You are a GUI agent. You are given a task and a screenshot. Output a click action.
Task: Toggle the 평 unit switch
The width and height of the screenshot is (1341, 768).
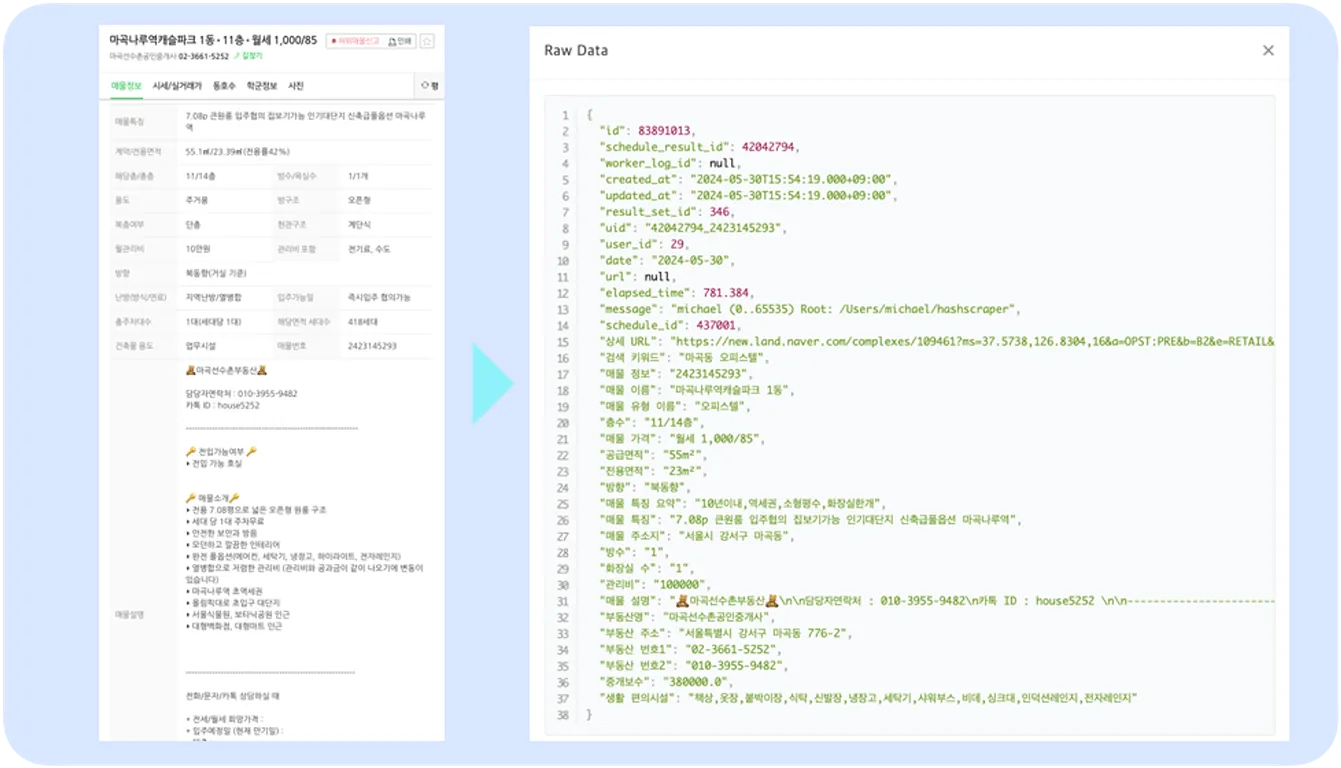[430, 86]
